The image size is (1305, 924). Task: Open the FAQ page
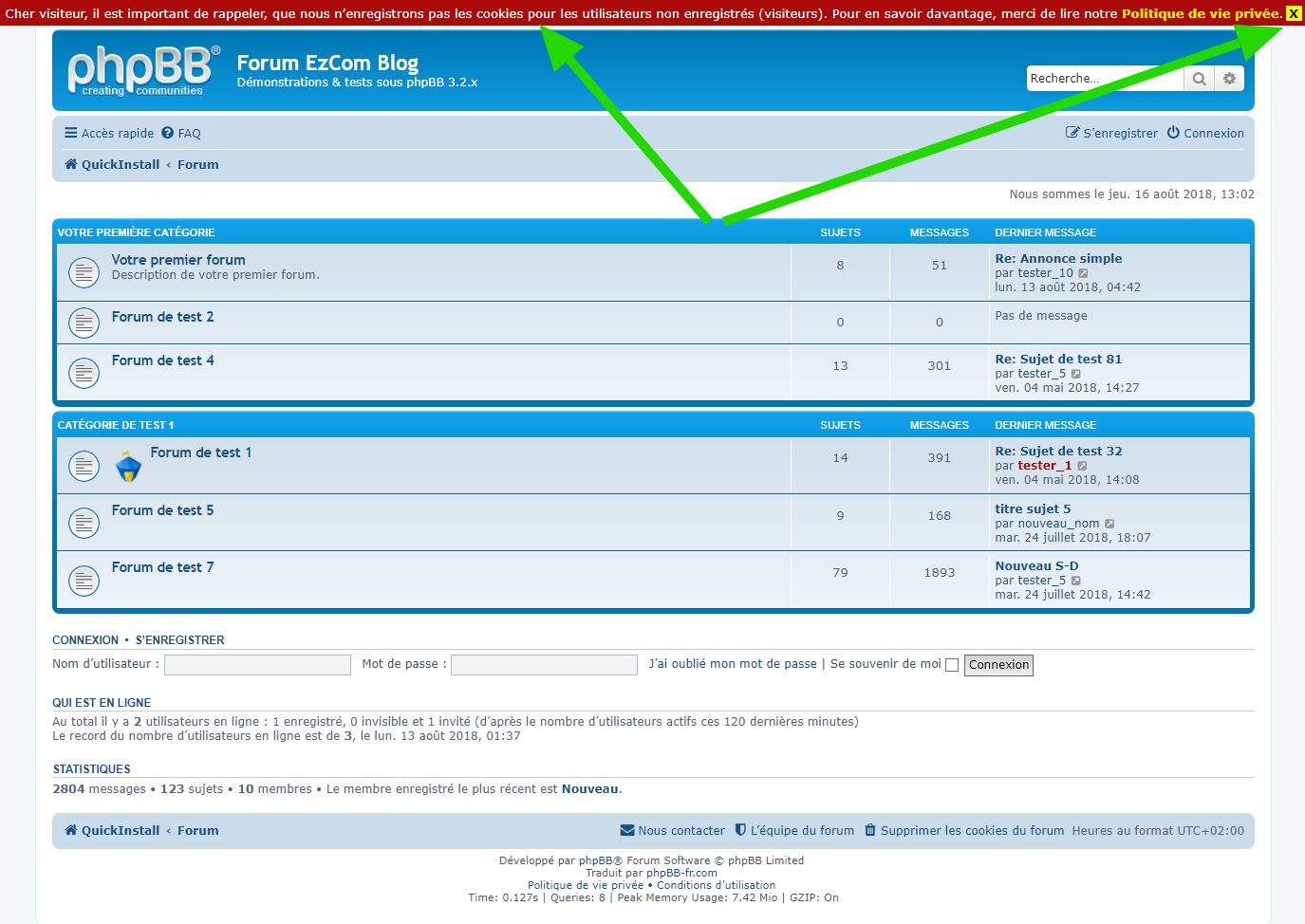tap(181, 134)
